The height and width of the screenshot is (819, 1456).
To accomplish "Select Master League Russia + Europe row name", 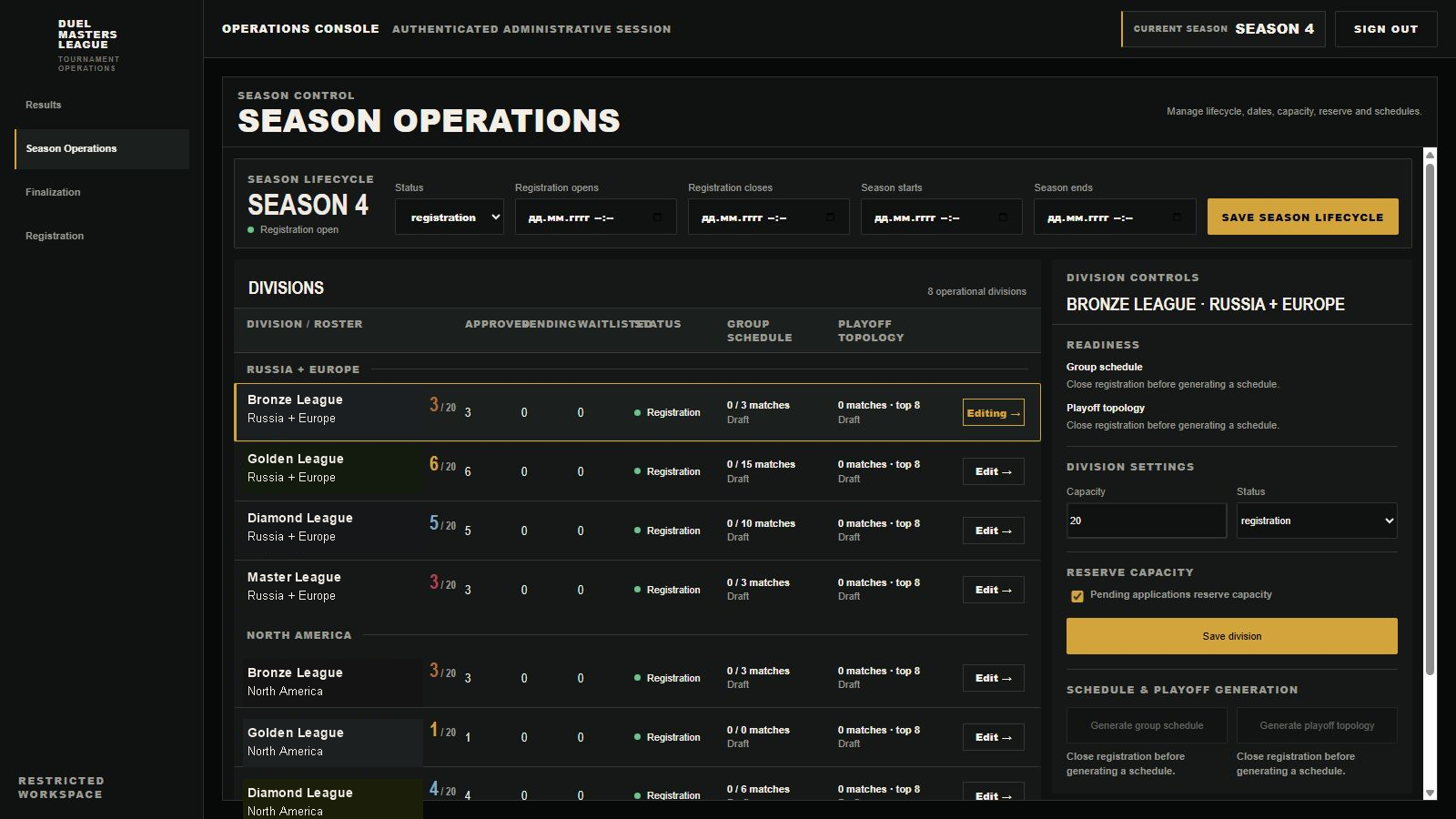I will click(294, 577).
